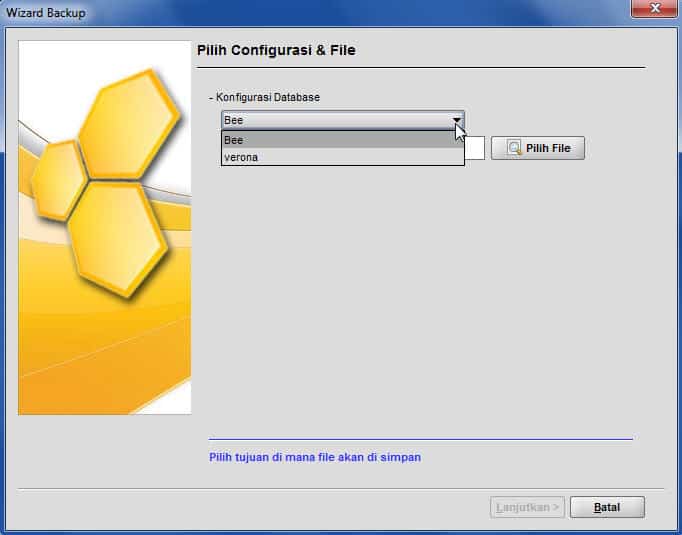Click the dropdown arrow of the database combo
Viewport: 682px width, 535px height.
pos(457,120)
